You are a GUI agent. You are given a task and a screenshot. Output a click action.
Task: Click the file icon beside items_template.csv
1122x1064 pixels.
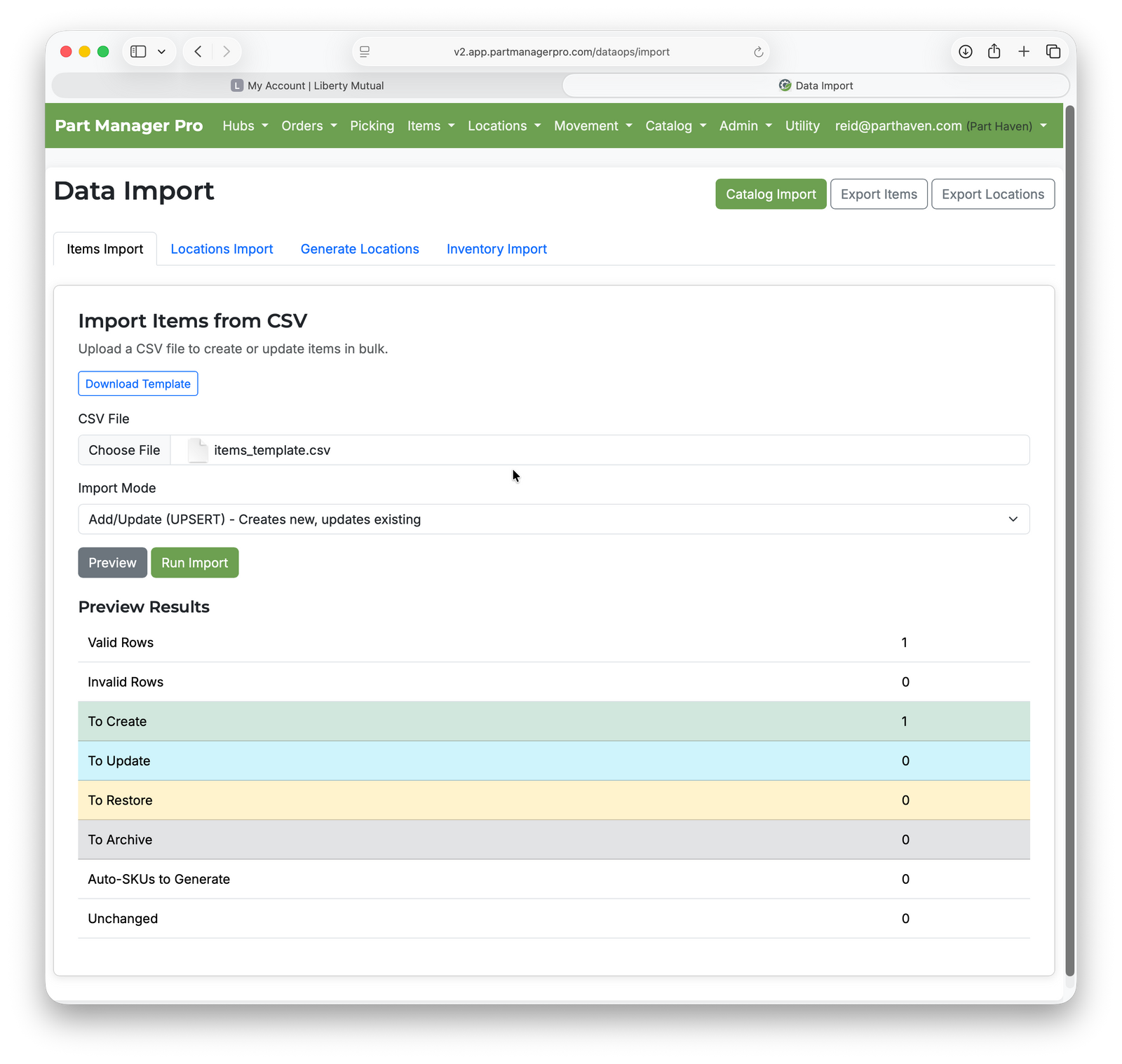click(197, 450)
